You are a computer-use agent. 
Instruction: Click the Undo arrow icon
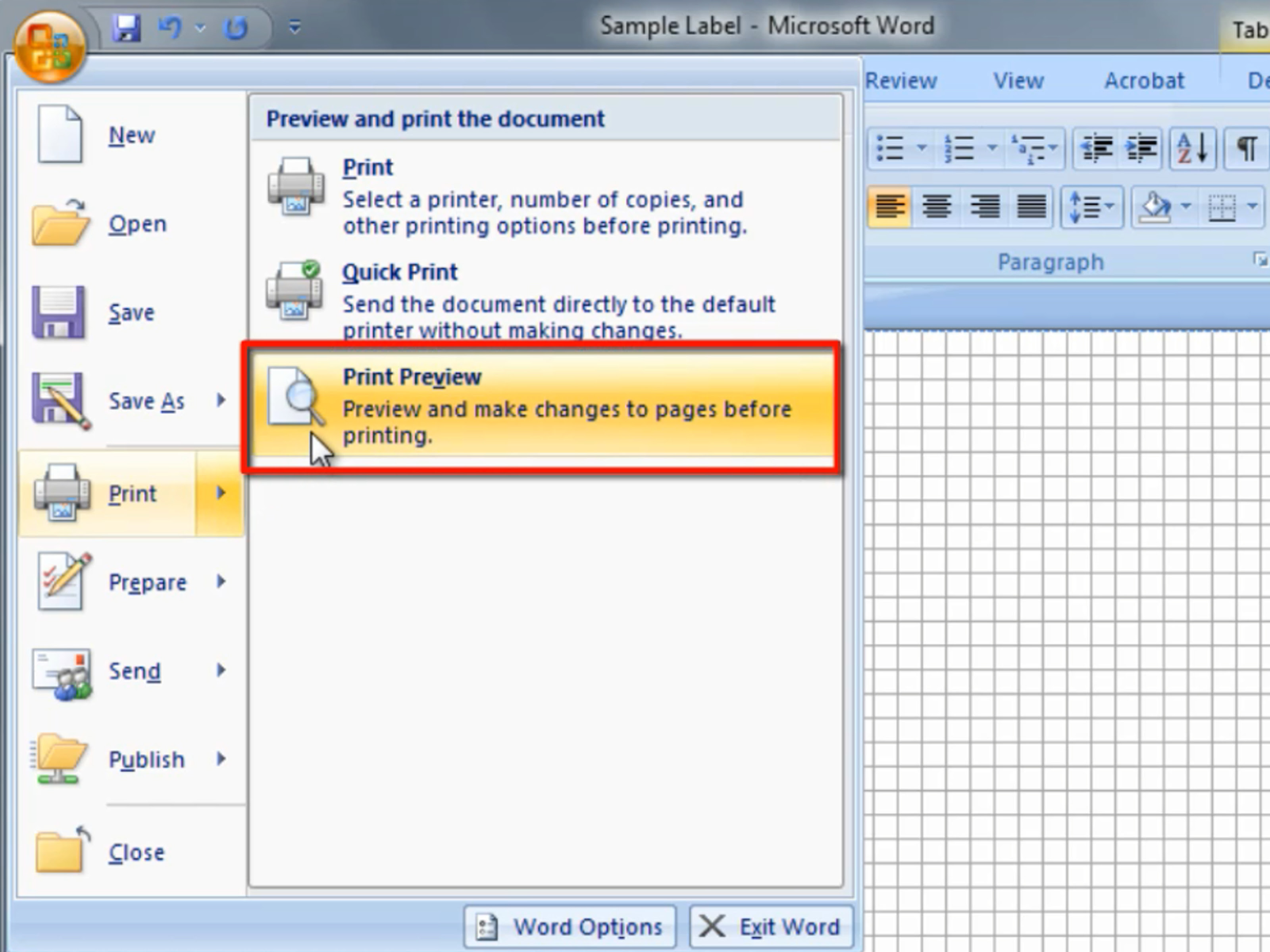coord(170,27)
